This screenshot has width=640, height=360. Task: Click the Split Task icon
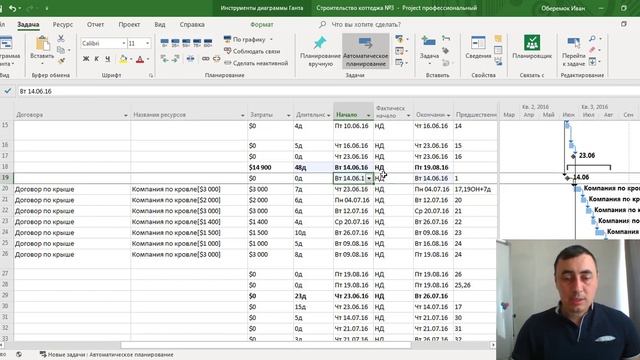(x=191, y=59)
